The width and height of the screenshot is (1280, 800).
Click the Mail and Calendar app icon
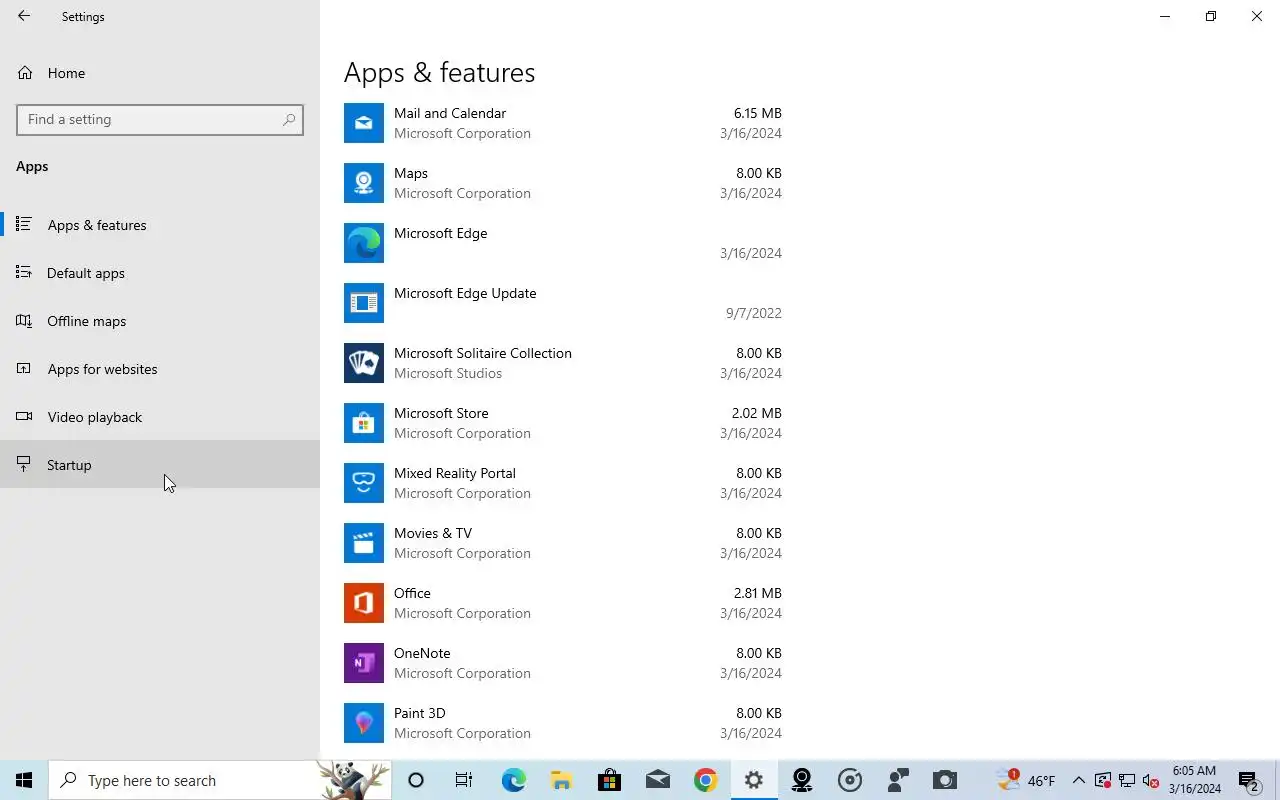[x=364, y=123]
